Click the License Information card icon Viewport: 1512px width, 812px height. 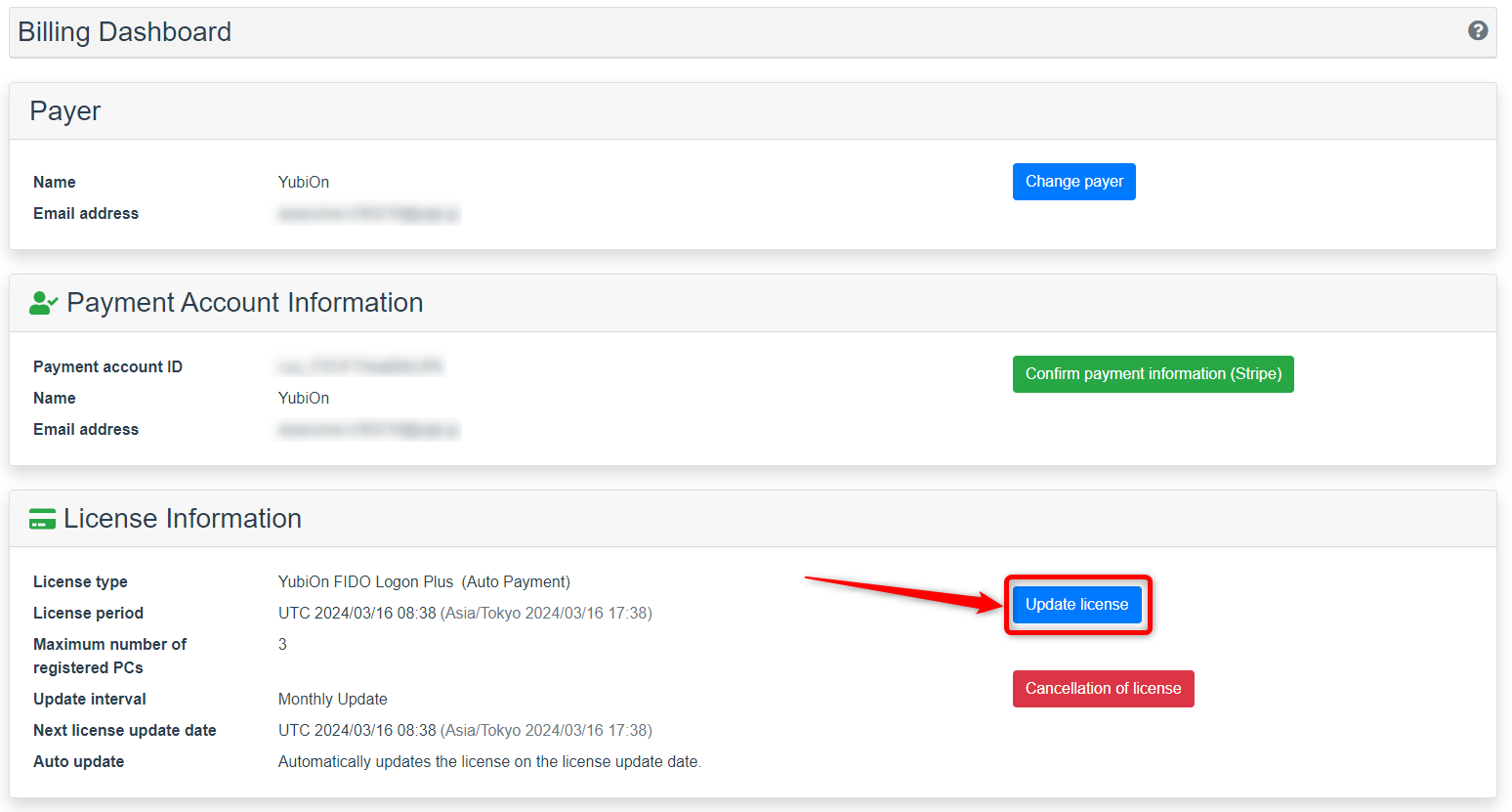(x=42, y=519)
